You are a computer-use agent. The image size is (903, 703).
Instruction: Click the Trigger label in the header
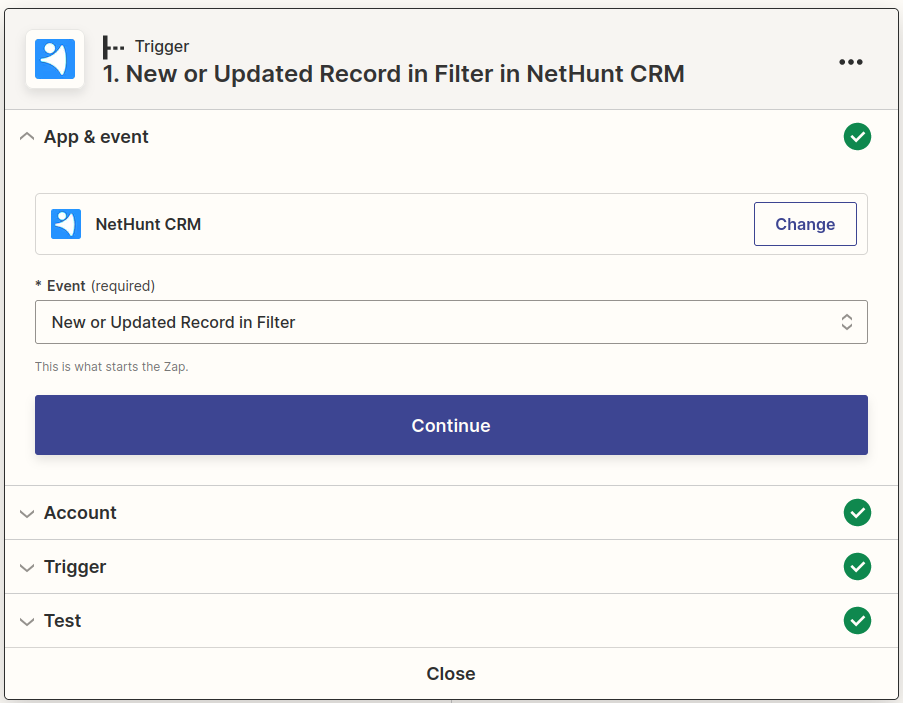[161, 46]
